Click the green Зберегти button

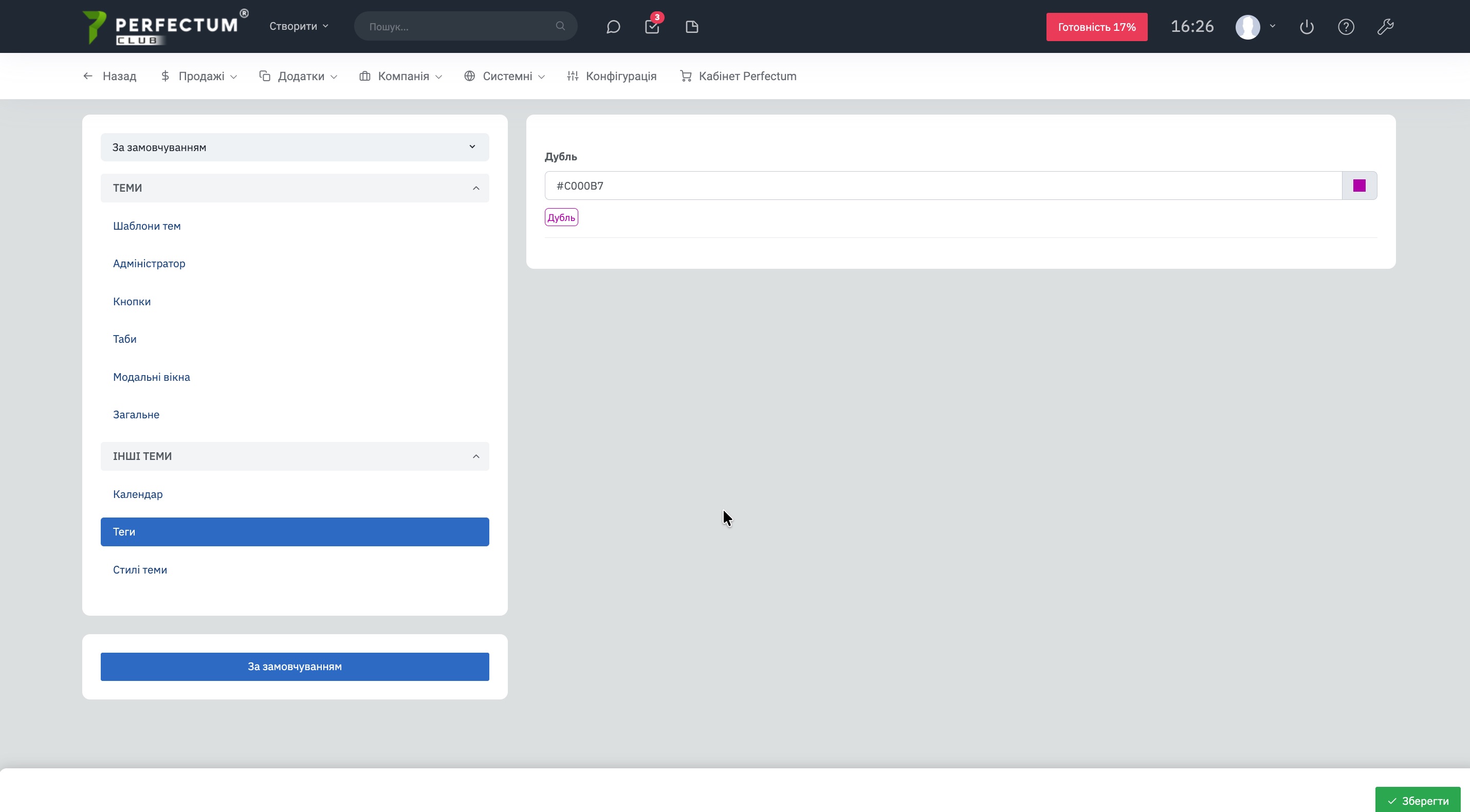(x=1417, y=800)
